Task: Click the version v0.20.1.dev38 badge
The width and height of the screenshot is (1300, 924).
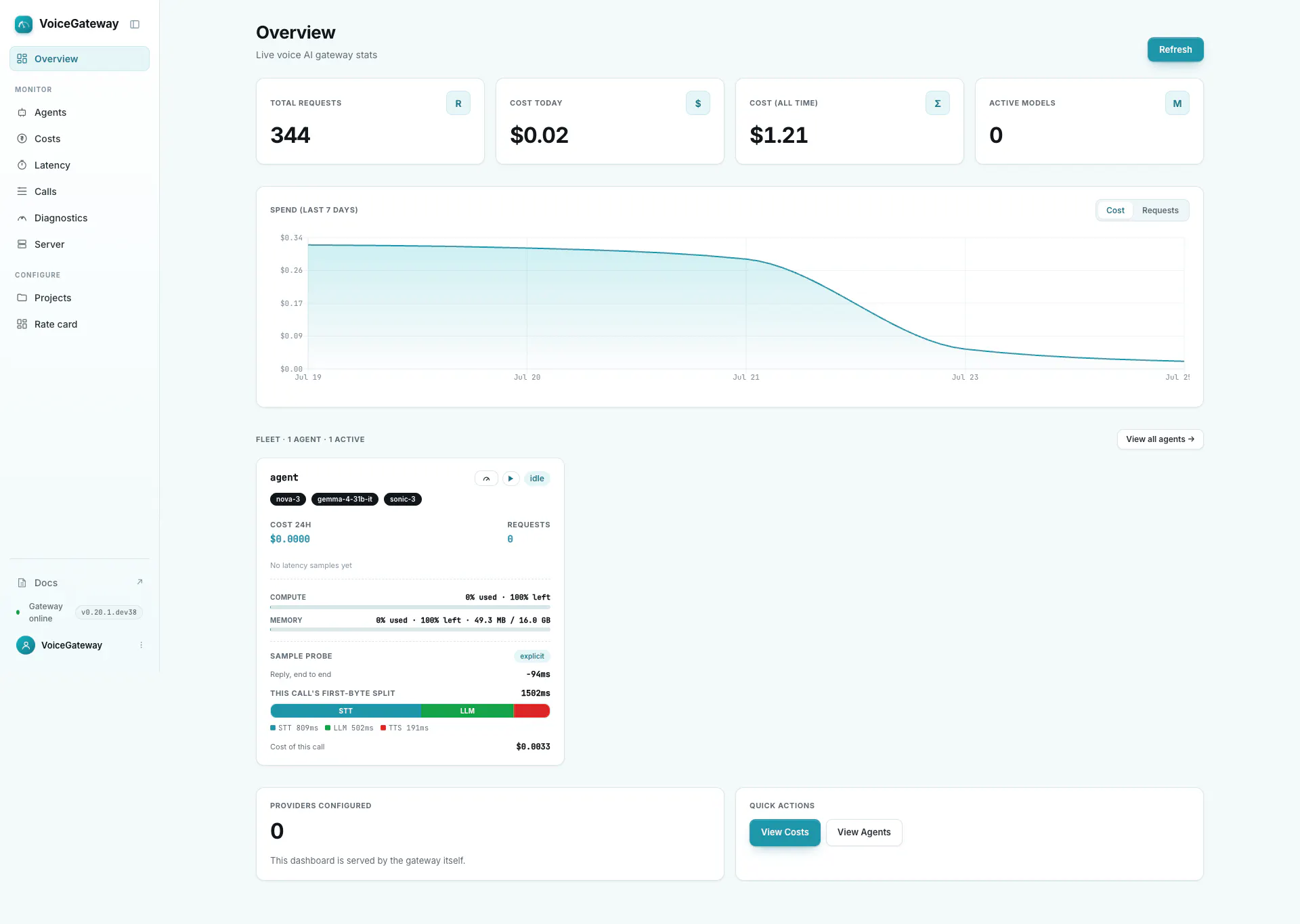Action: click(109, 613)
